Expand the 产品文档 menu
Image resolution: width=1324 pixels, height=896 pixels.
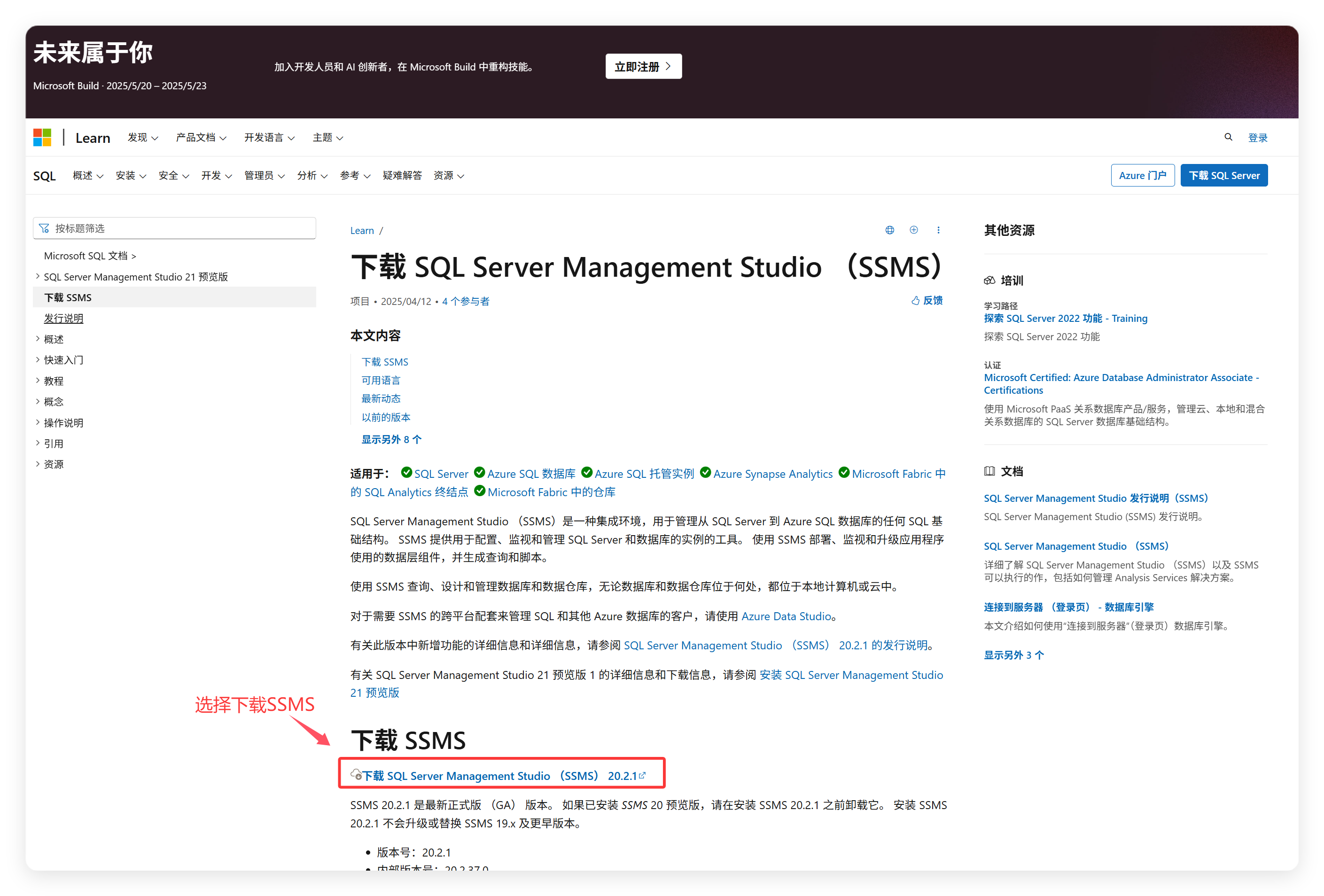coord(201,137)
